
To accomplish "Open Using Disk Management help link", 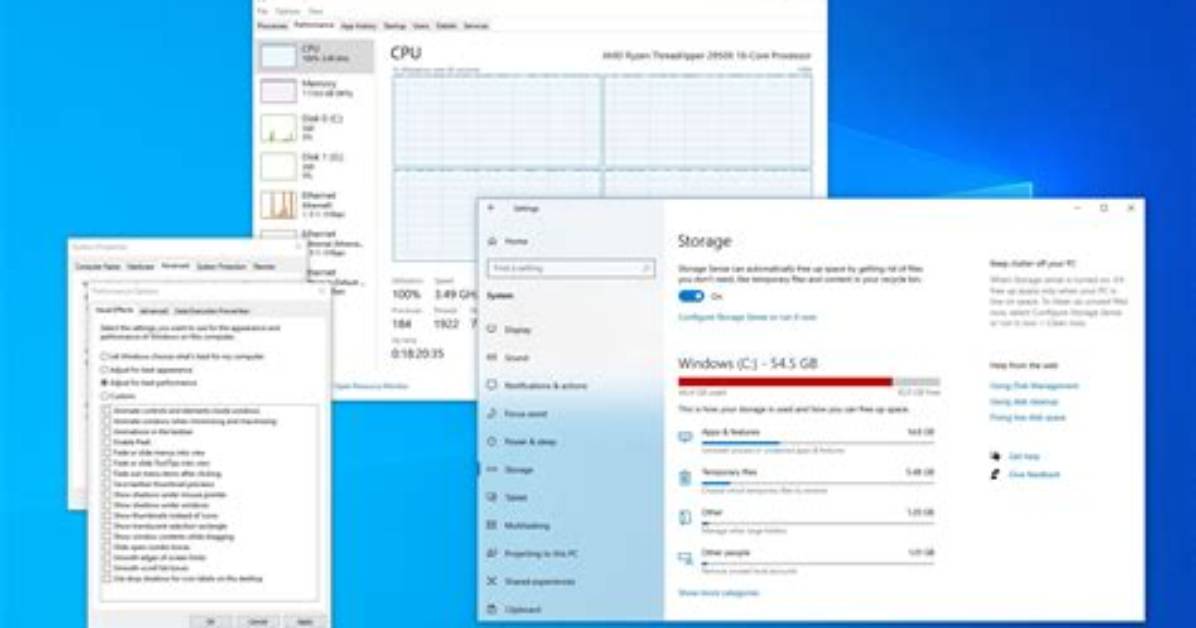I will [x=1034, y=385].
